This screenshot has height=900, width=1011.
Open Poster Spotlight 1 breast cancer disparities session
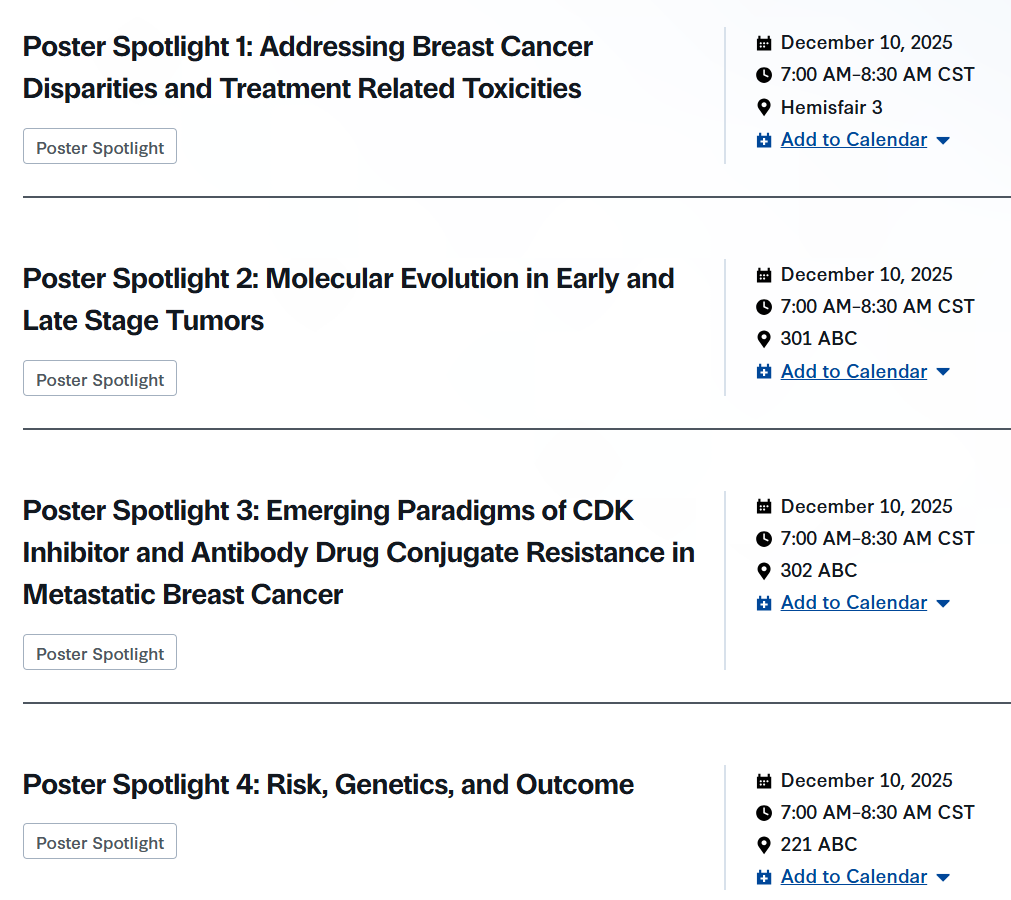pos(307,67)
